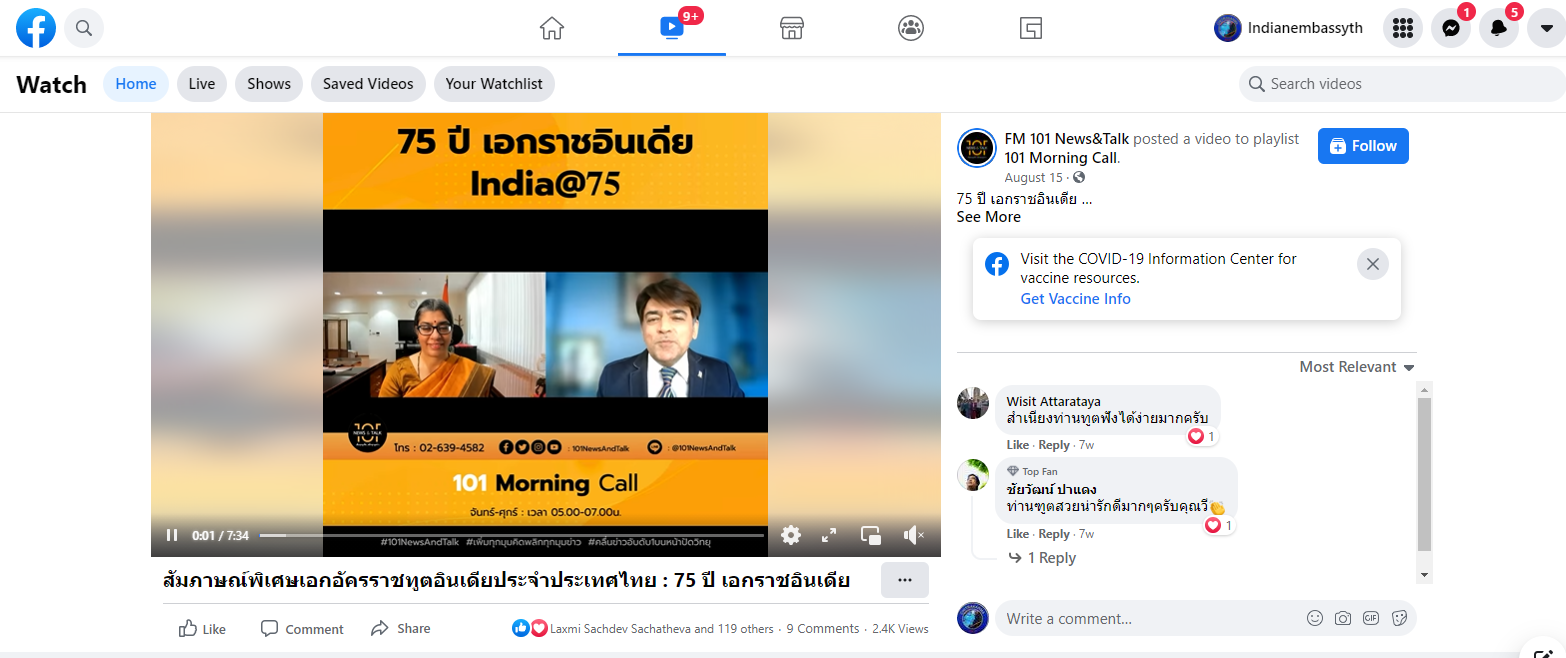Screen dimensions: 1566x658
Task: Open the notifications bell
Action: click(x=1498, y=28)
